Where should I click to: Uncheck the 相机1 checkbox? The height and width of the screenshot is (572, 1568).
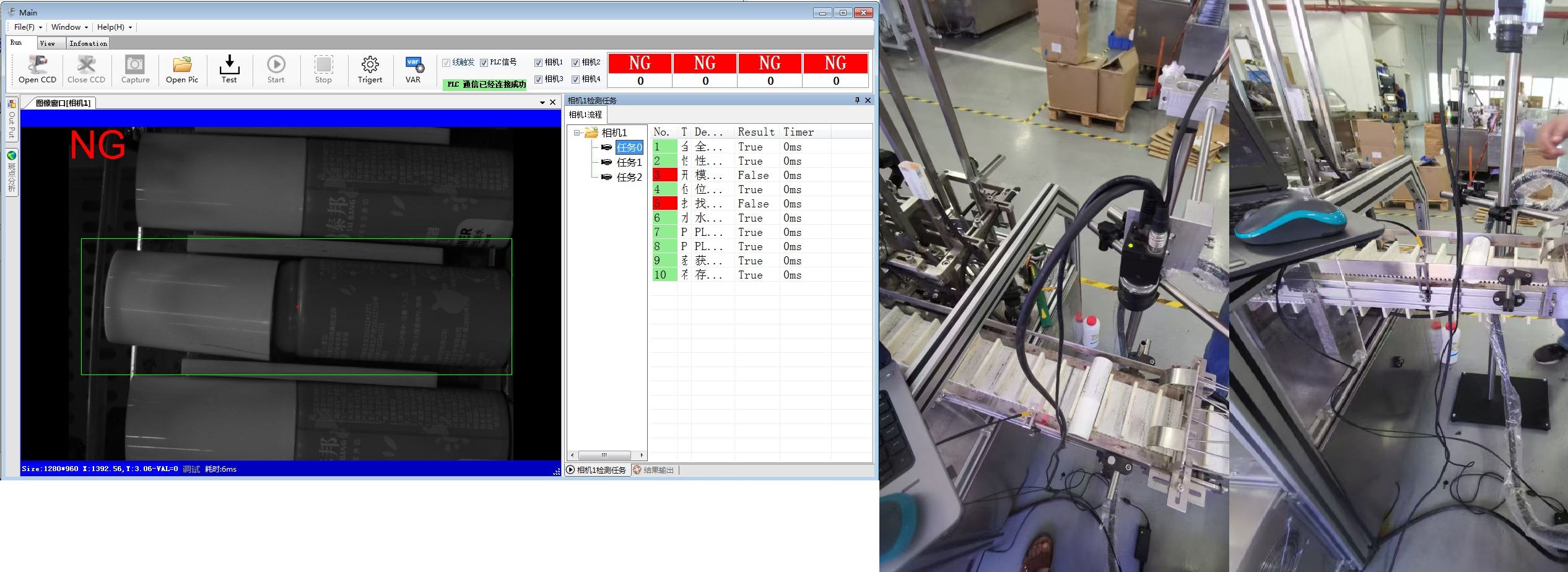coord(538,63)
